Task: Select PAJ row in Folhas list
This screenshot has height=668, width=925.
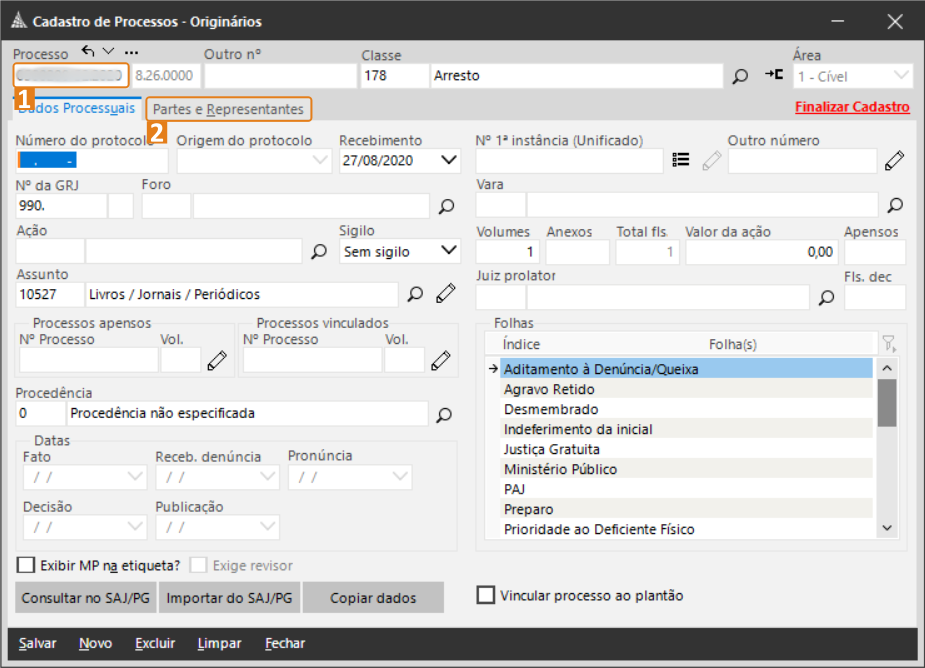Action: [x=686, y=489]
